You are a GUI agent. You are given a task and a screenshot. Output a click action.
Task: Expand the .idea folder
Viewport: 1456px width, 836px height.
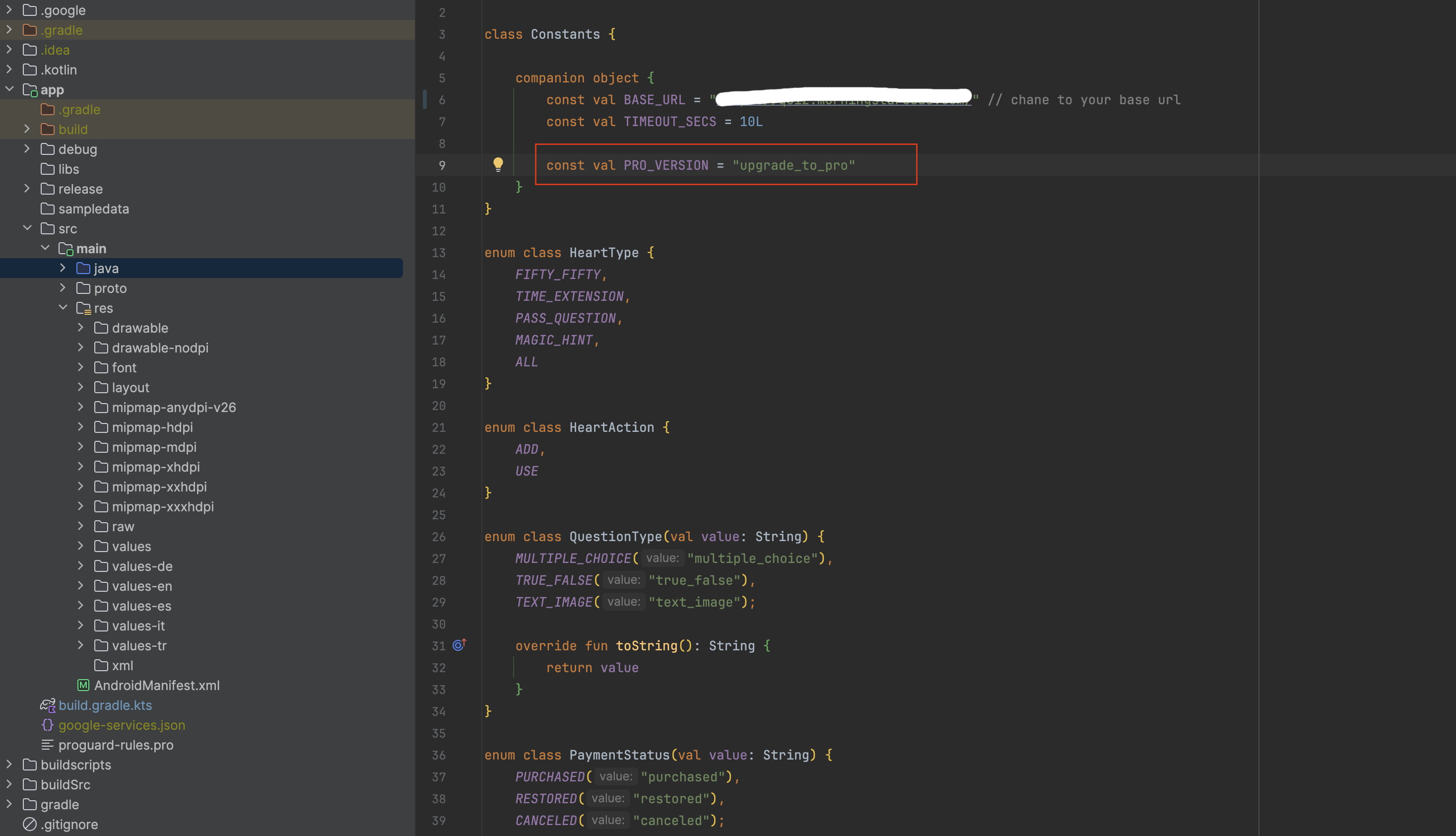(10, 49)
